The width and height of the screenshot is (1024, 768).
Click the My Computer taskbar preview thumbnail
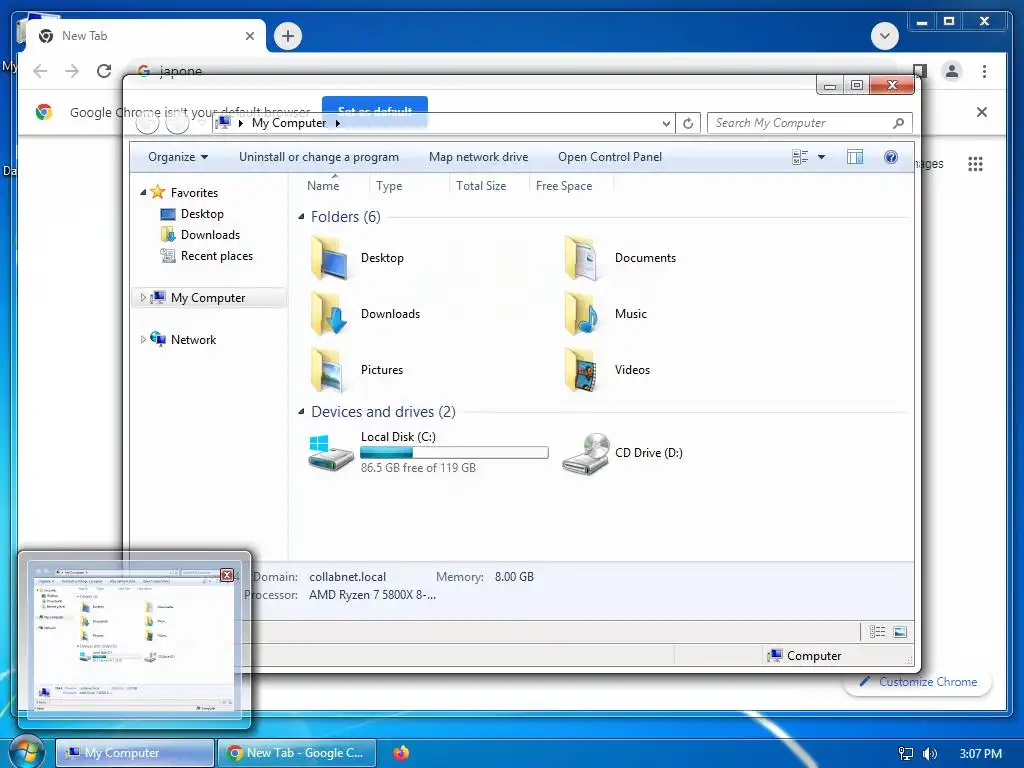134,640
